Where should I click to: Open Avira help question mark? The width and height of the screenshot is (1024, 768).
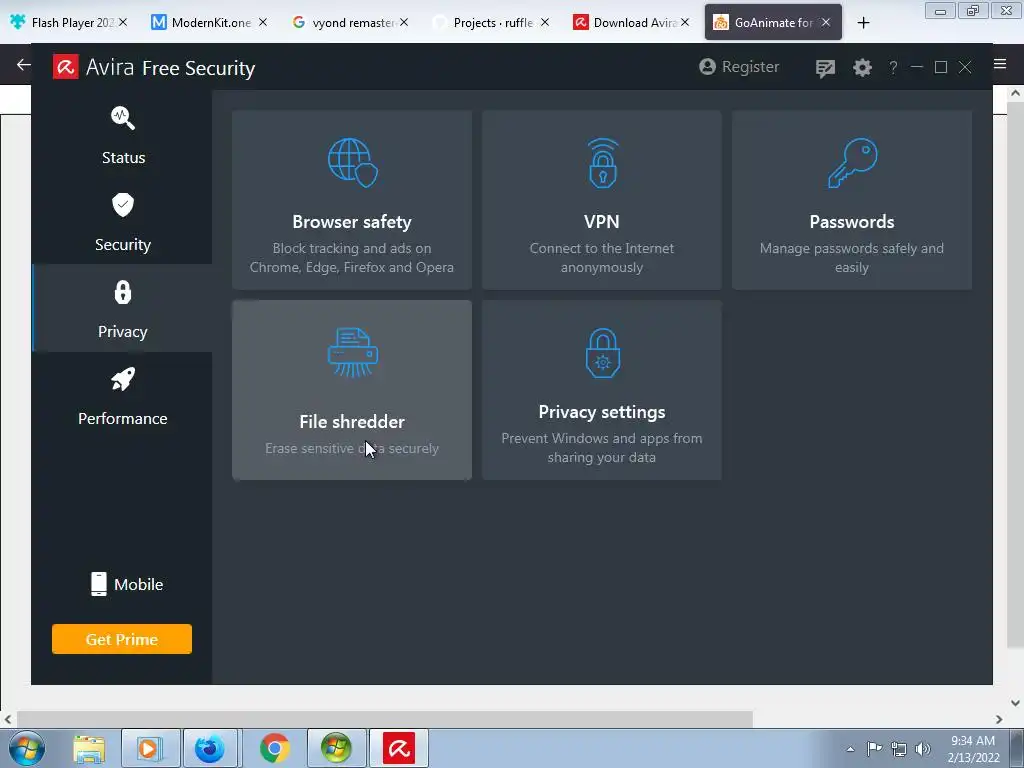pos(893,67)
